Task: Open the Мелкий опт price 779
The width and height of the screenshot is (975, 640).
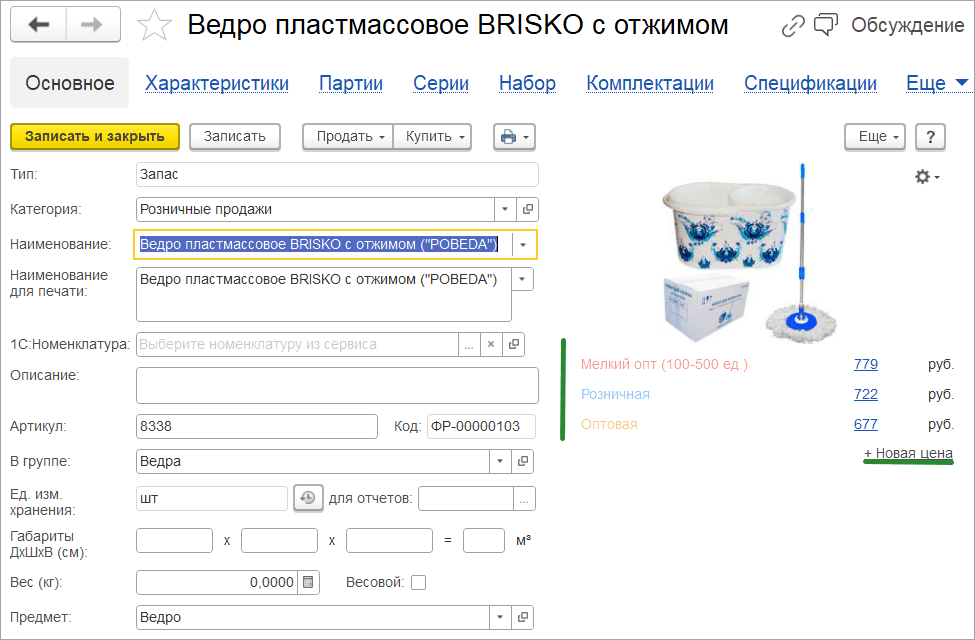Action: [866, 364]
